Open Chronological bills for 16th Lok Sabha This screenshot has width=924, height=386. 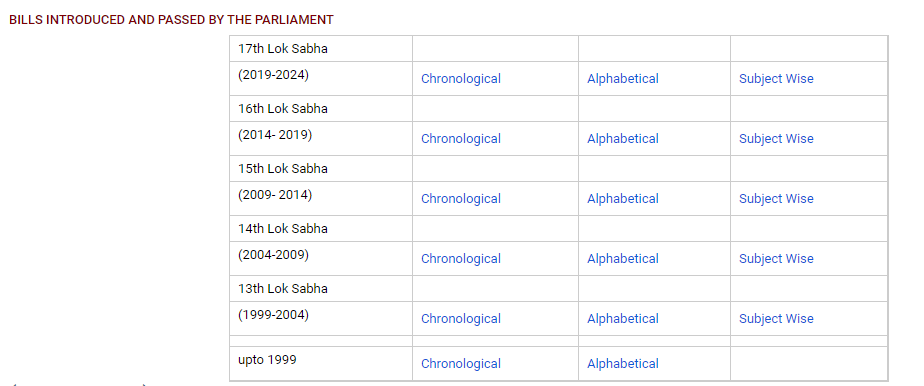(461, 139)
